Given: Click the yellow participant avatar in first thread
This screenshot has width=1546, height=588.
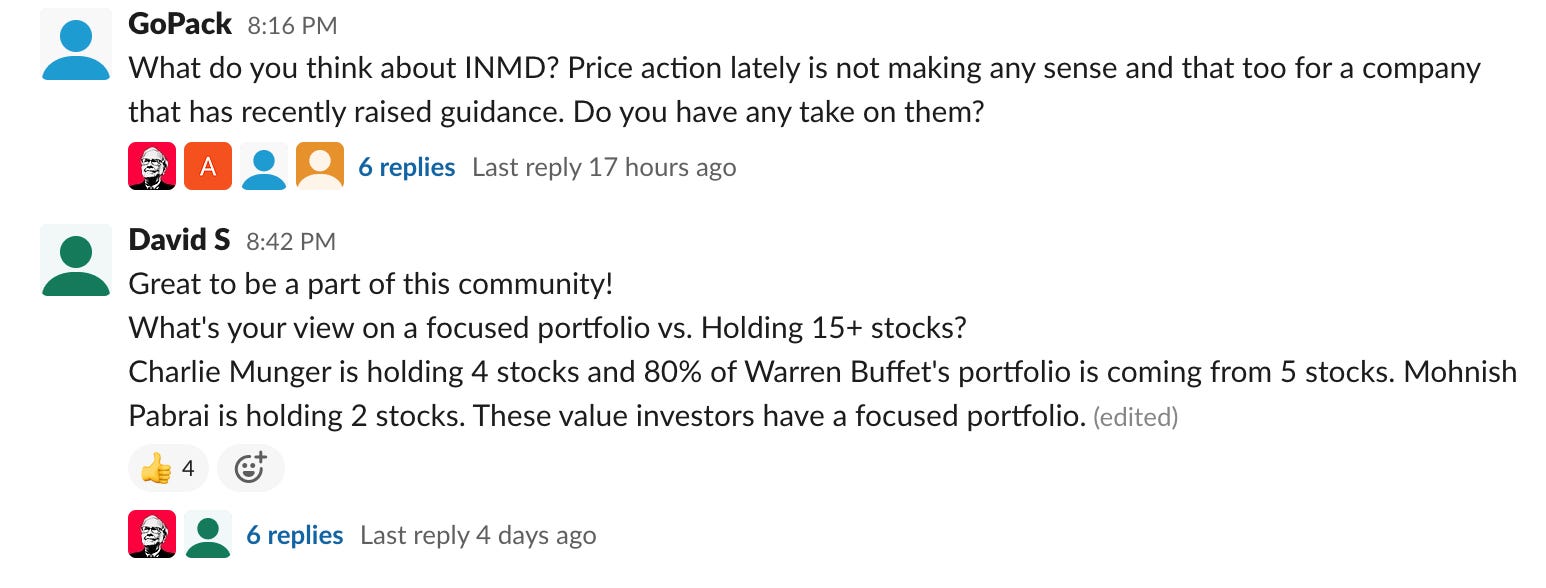Looking at the screenshot, I should (319, 165).
